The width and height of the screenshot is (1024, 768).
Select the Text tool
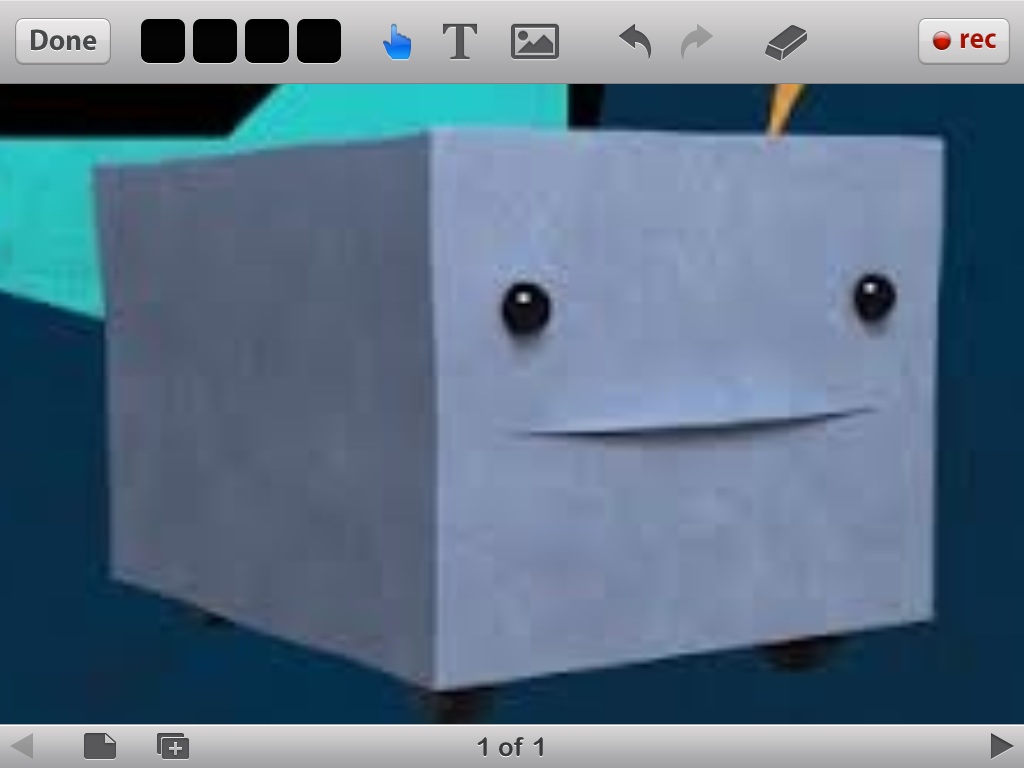coord(460,42)
